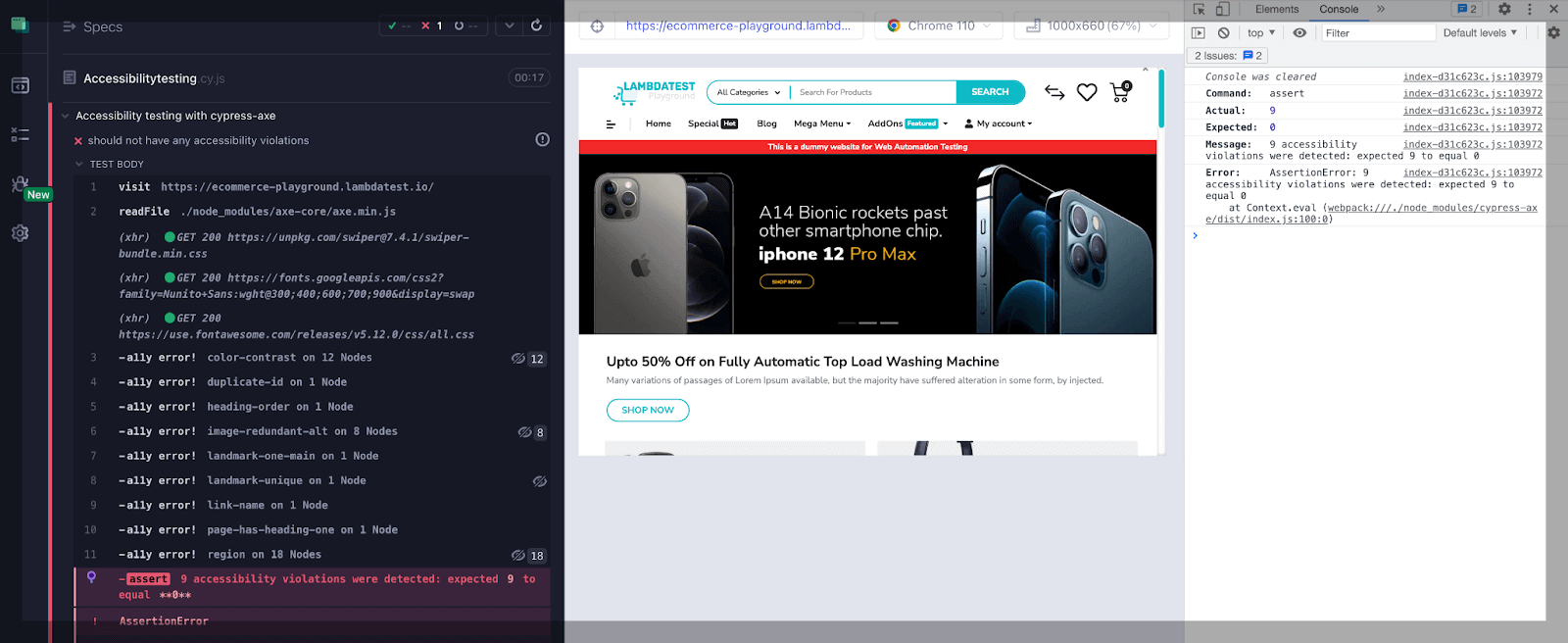Viewport: 1568px width, 643px height.
Task: Toggle live expression eye icon in console
Action: click(x=1299, y=33)
